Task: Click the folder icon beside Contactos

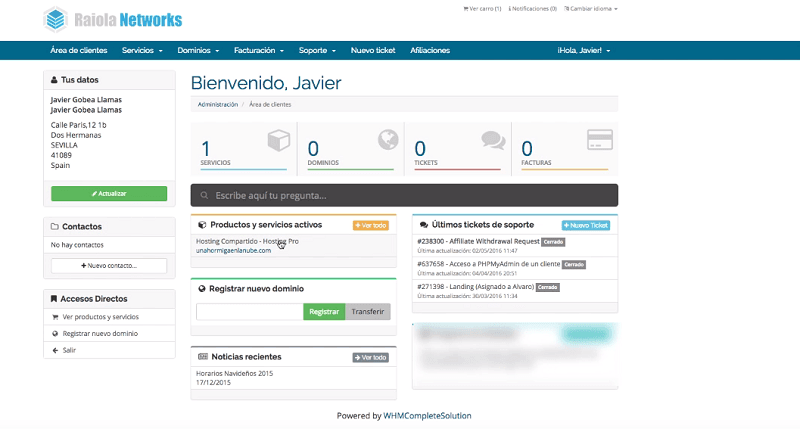Action: (x=55, y=226)
